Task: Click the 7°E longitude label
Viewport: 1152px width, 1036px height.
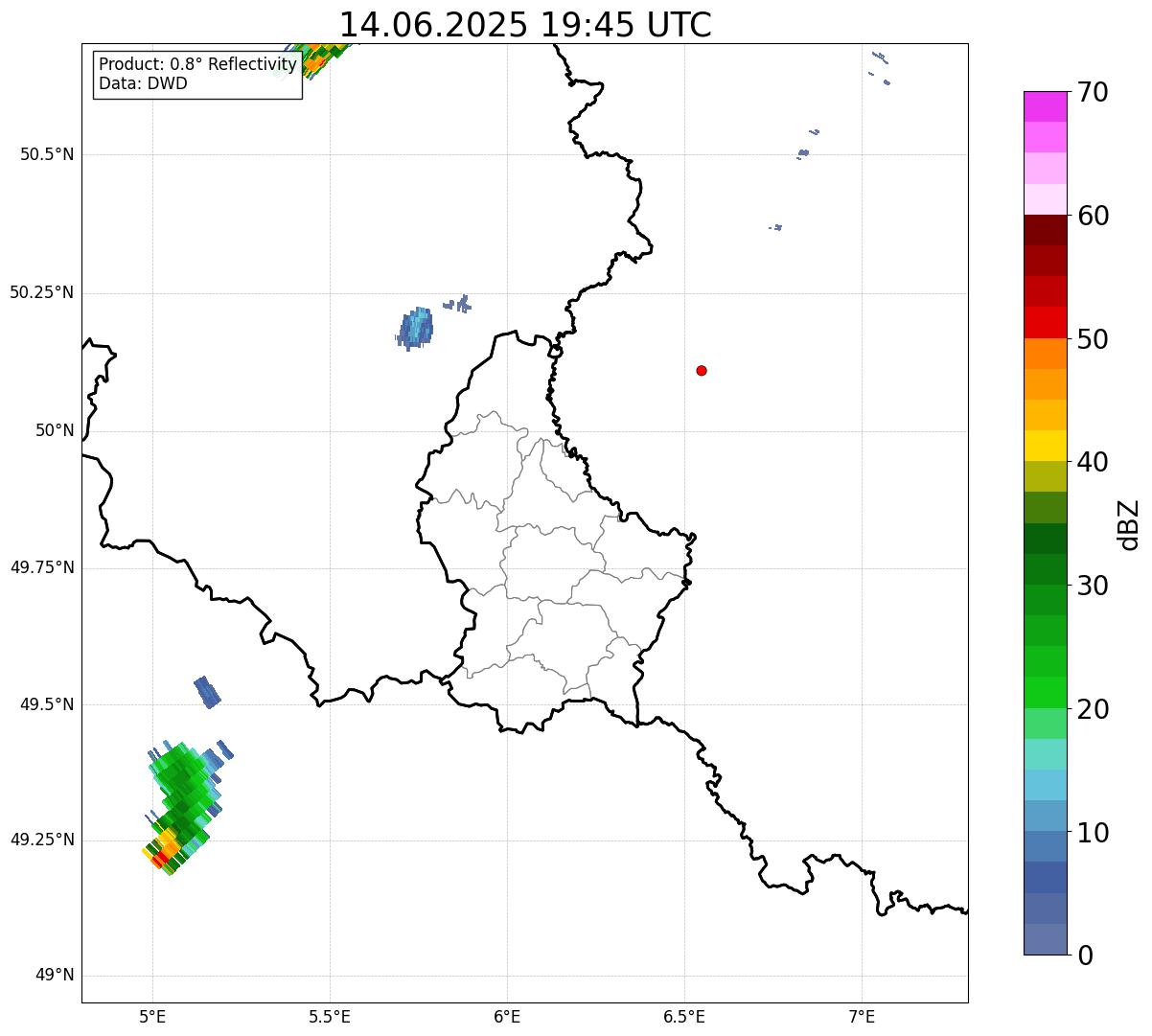Action: (863, 1016)
